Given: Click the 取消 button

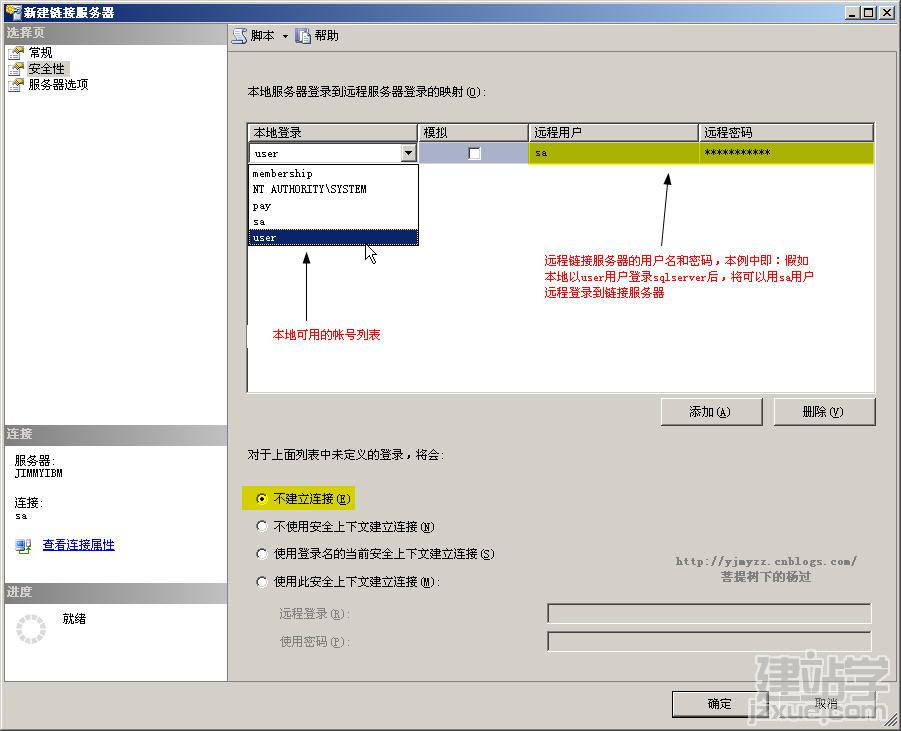Looking at the screenshot, I should pos(826,704).
